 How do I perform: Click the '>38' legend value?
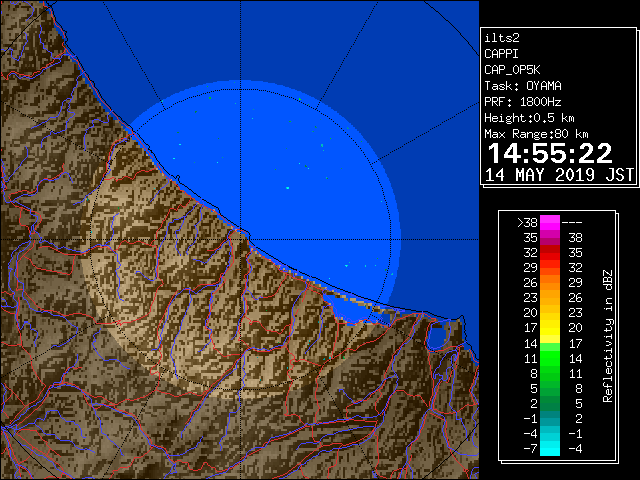(527, 223)
